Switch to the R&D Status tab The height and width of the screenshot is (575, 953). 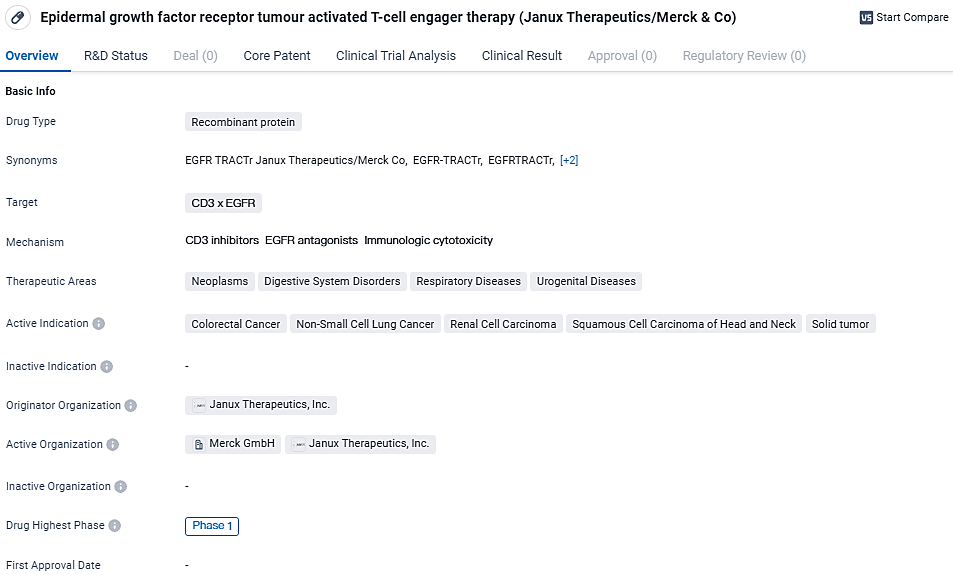click(x=116, y=56)
